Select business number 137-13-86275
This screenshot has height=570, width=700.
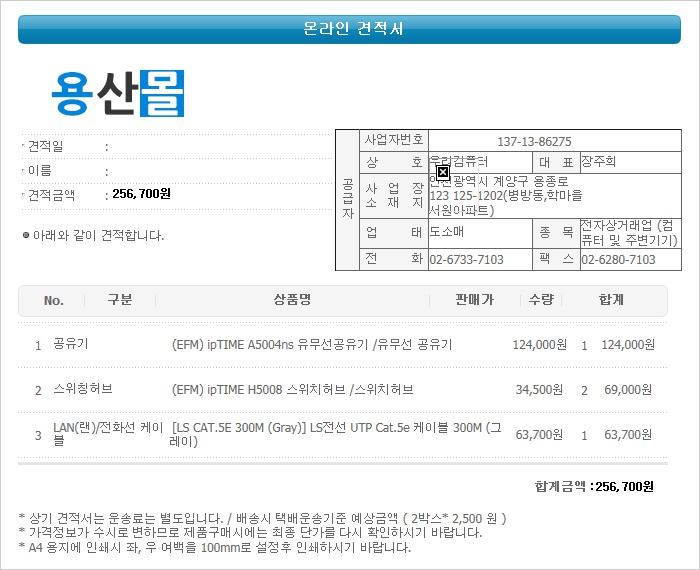click(534, 141)
